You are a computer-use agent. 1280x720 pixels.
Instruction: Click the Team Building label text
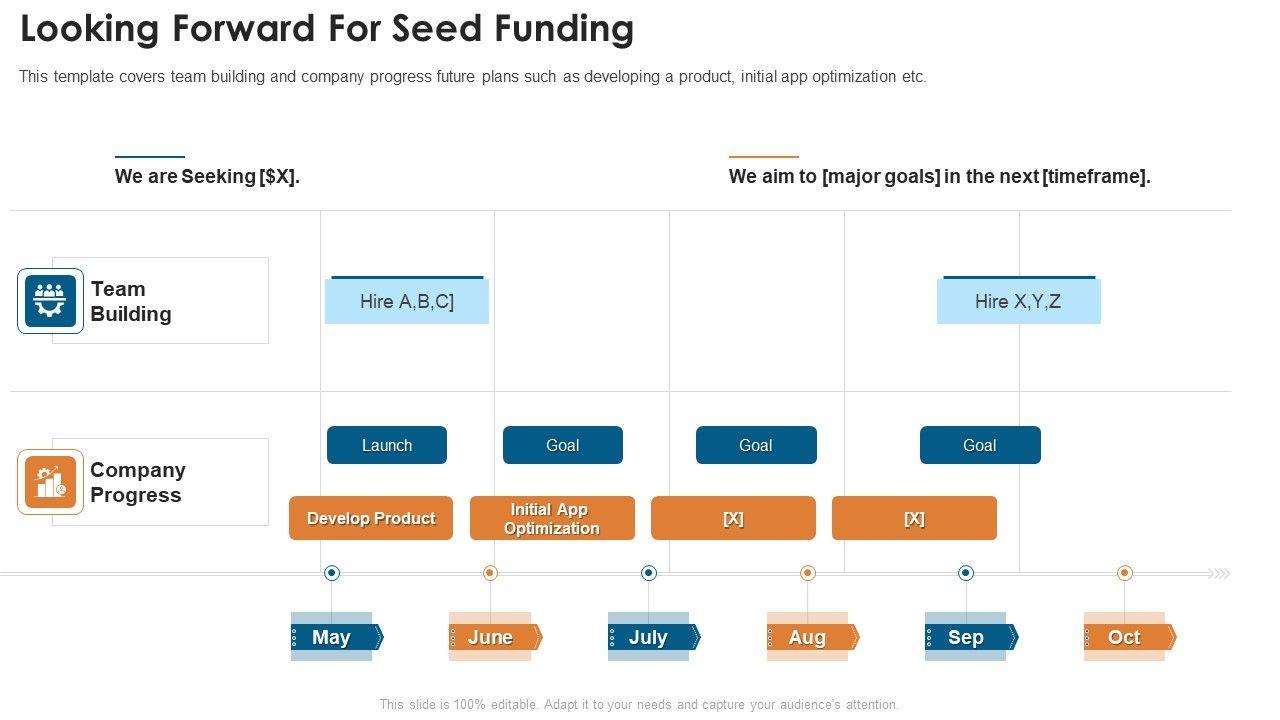pos(131,301)
